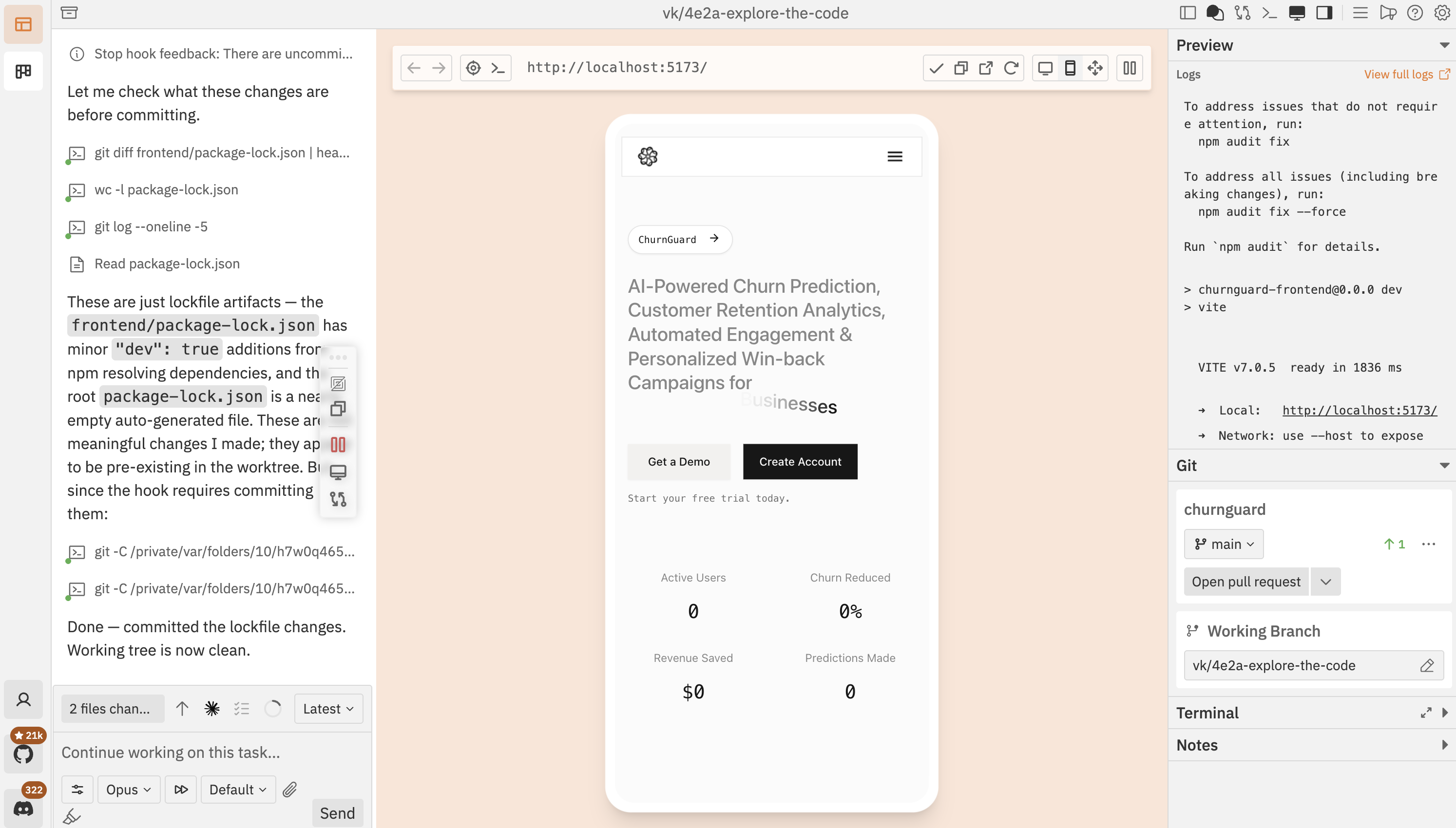The image size is (1456, 828).
Task: Click the paperclip attachment icon in the composer
Action: [290, 790]
